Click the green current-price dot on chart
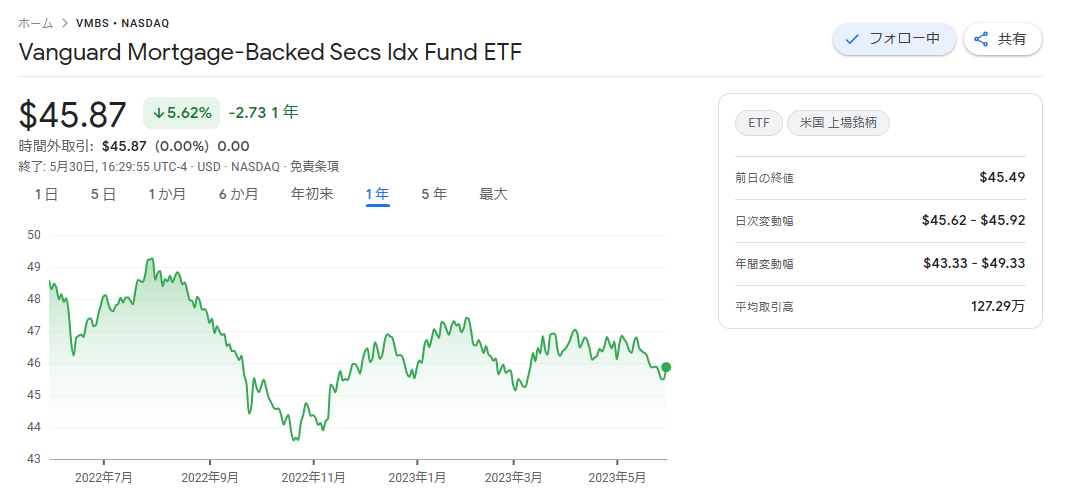 [x=666, y=367]
